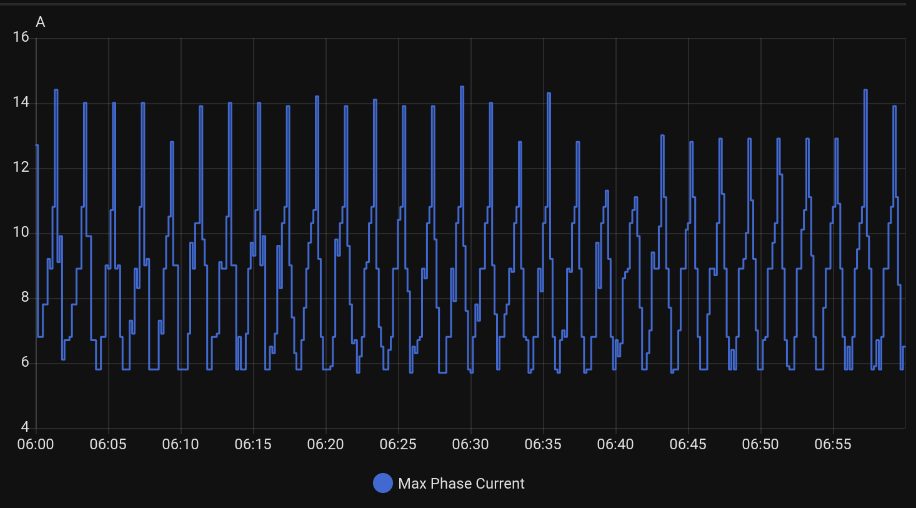Viewport: 916px width, 508px height.
Task: Click the 06:05 time axis label
Action: pyautogui.click(x=108, y=444)
